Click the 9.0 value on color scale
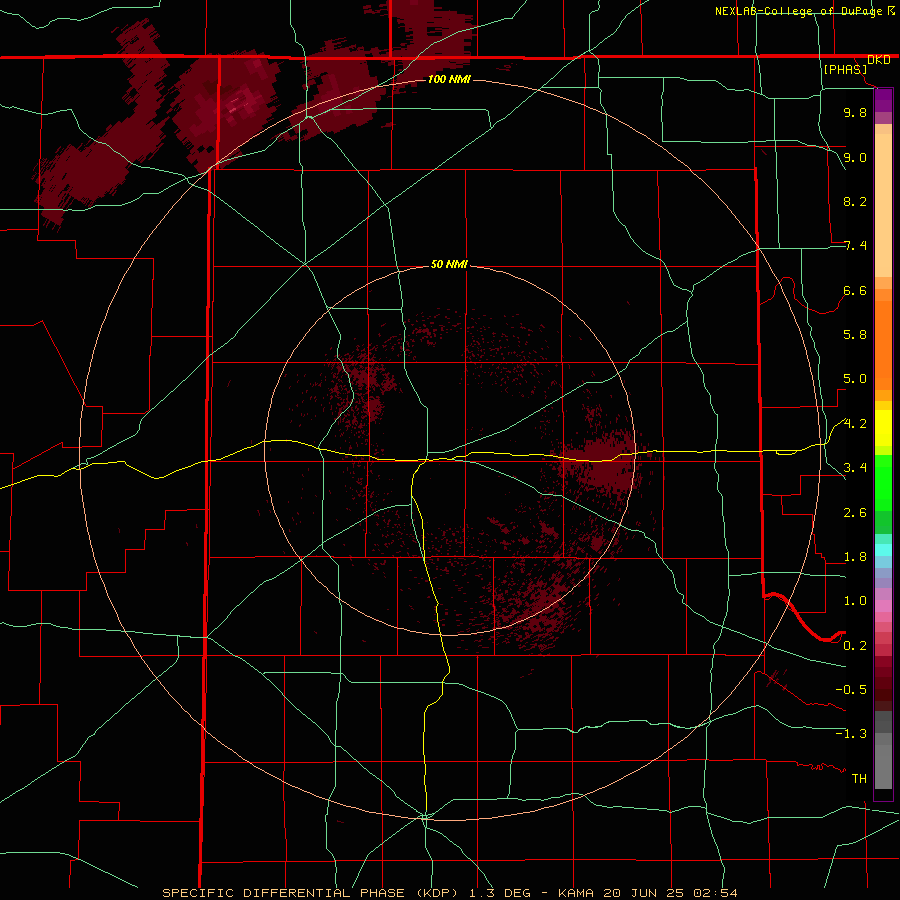 point(855,157)
